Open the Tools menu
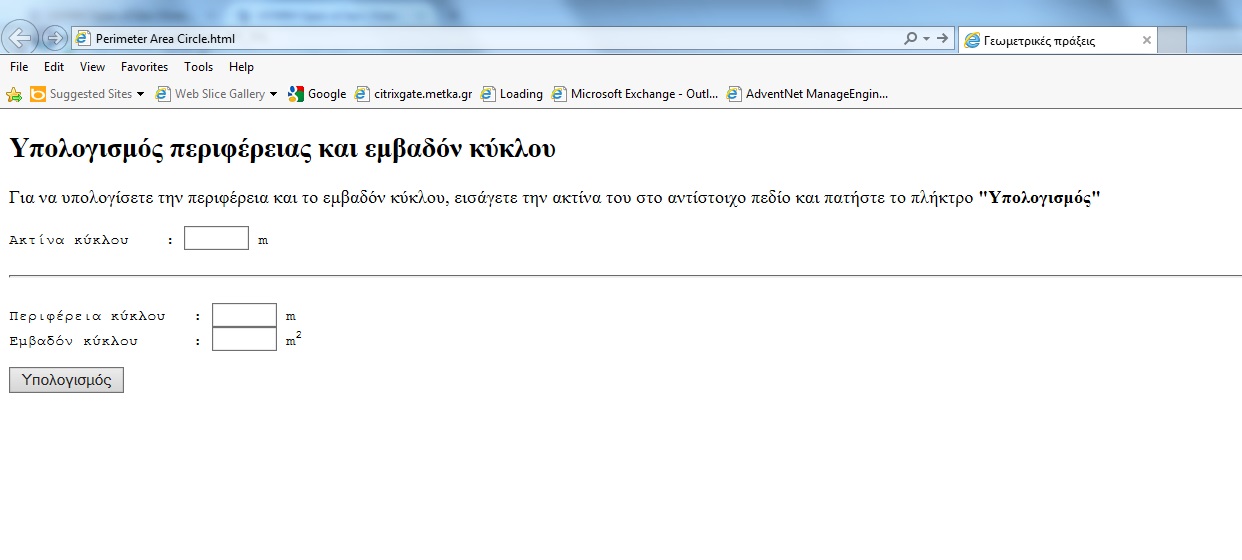Screen dimensions: 1242x560 [x=198, y=67]
